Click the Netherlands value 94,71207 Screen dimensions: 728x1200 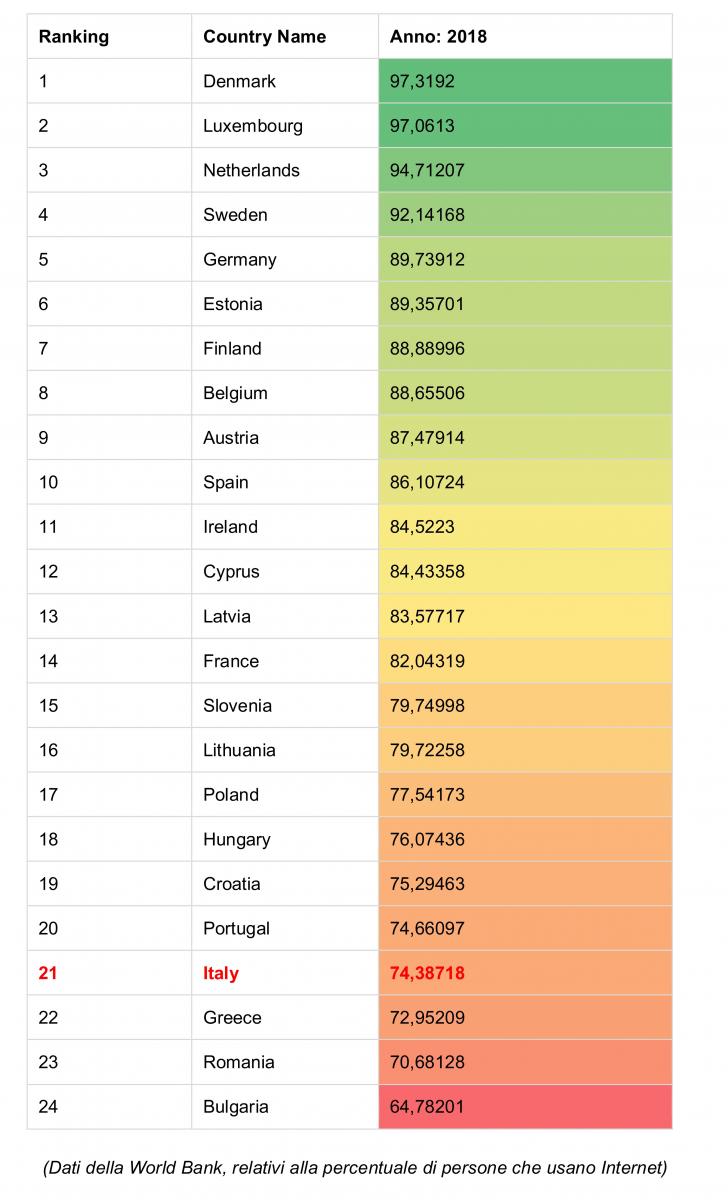pyautogui.click(x=525, y=170)
